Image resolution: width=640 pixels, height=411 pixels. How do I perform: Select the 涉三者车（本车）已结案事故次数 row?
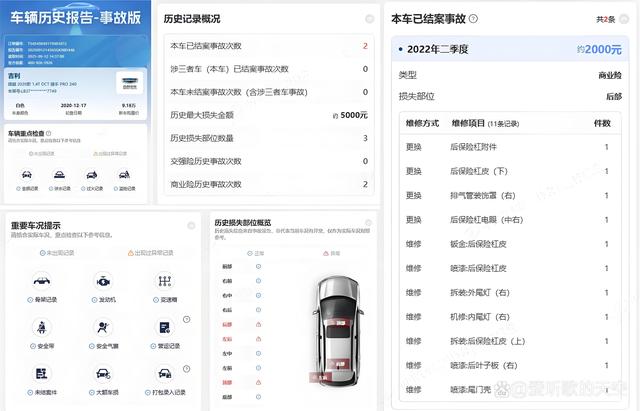(269, 69)
